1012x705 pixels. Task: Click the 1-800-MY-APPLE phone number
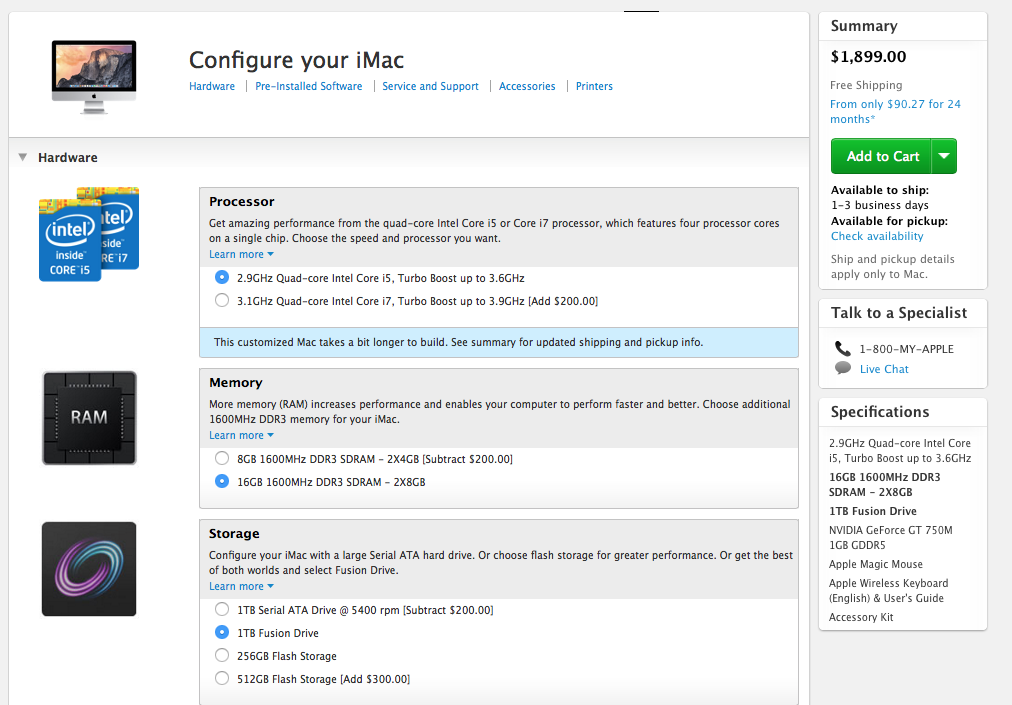906,349
